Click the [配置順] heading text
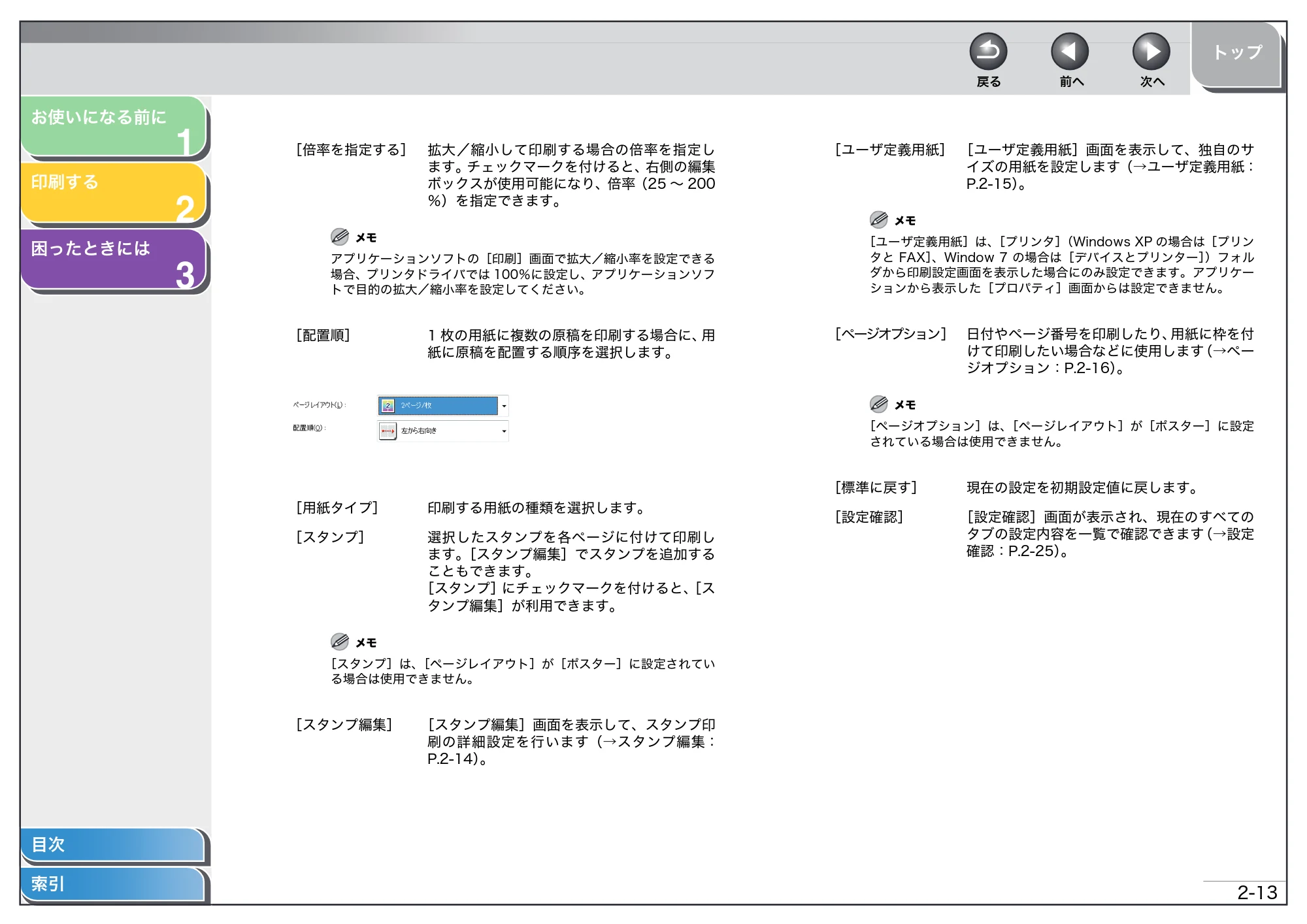The width and height of the screenshot is (1307, 924). 323,335
